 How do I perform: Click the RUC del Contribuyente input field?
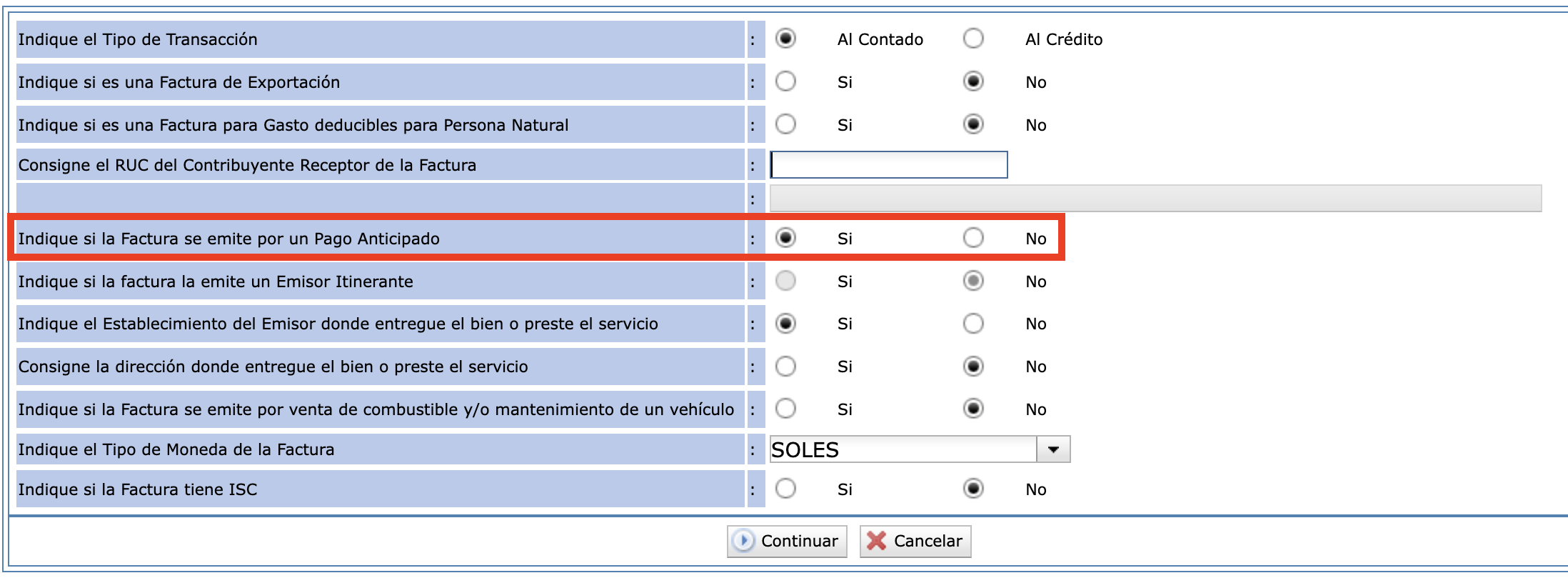click(x=889, y=165)
